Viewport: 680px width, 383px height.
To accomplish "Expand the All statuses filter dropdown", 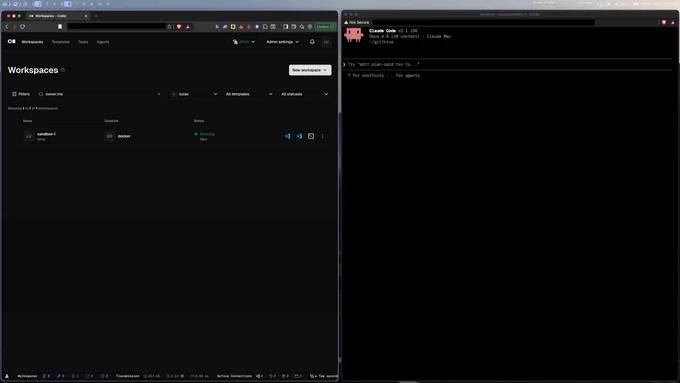I will 304,94.
